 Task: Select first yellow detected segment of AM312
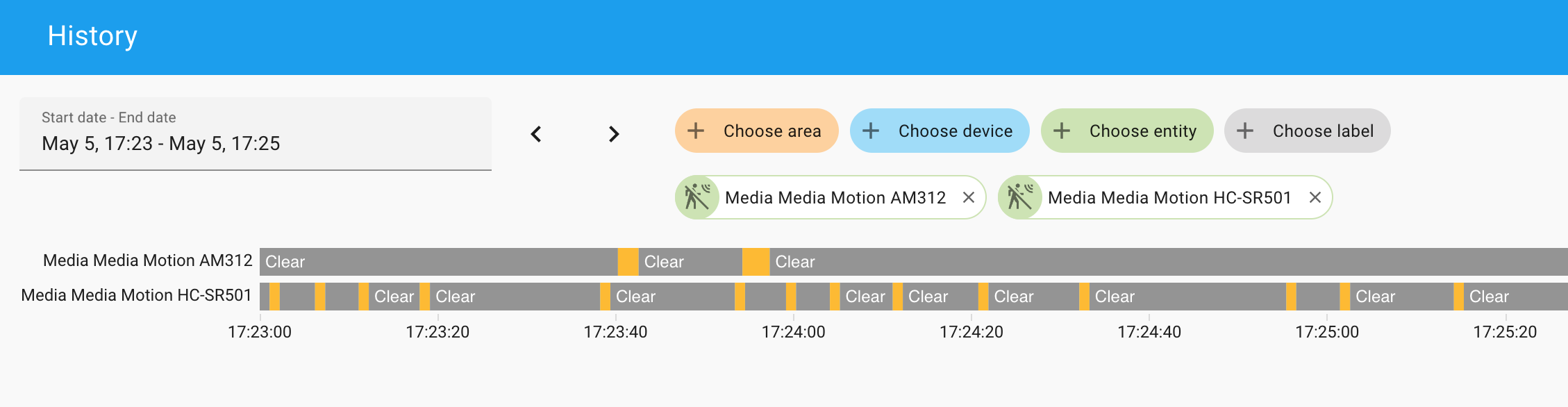(x=628, y=262)
